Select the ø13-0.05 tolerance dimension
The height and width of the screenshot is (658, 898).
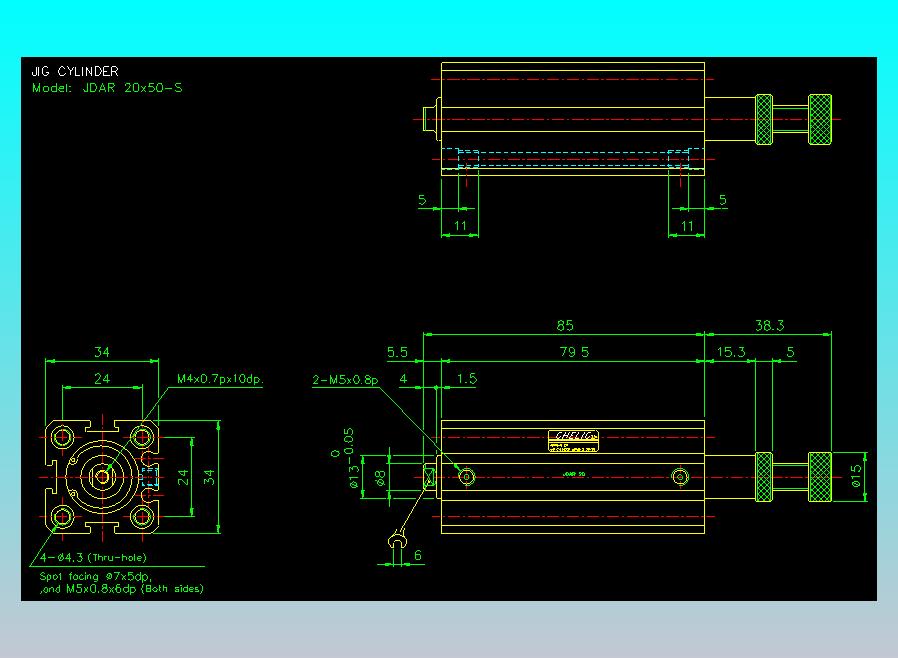click(x=349, y=458)
